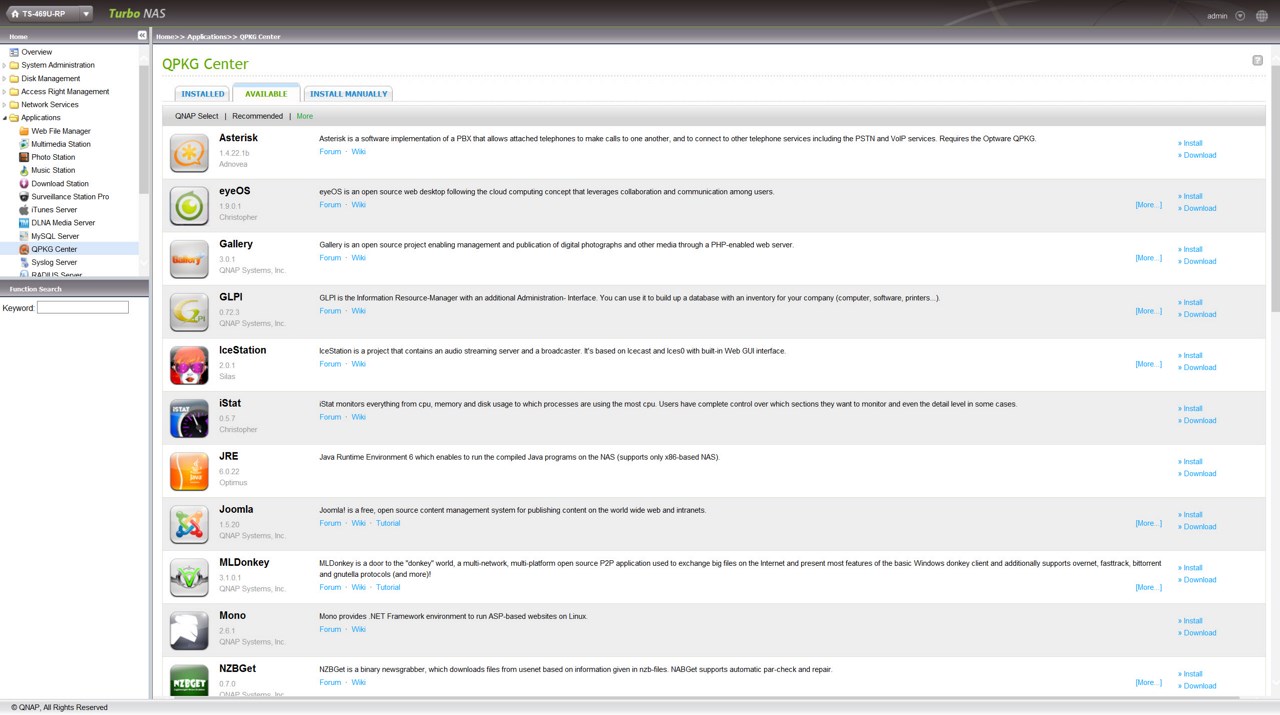Open Surveillance Station Pro in sidebar
1280x715 pixels.
(69, 196)
